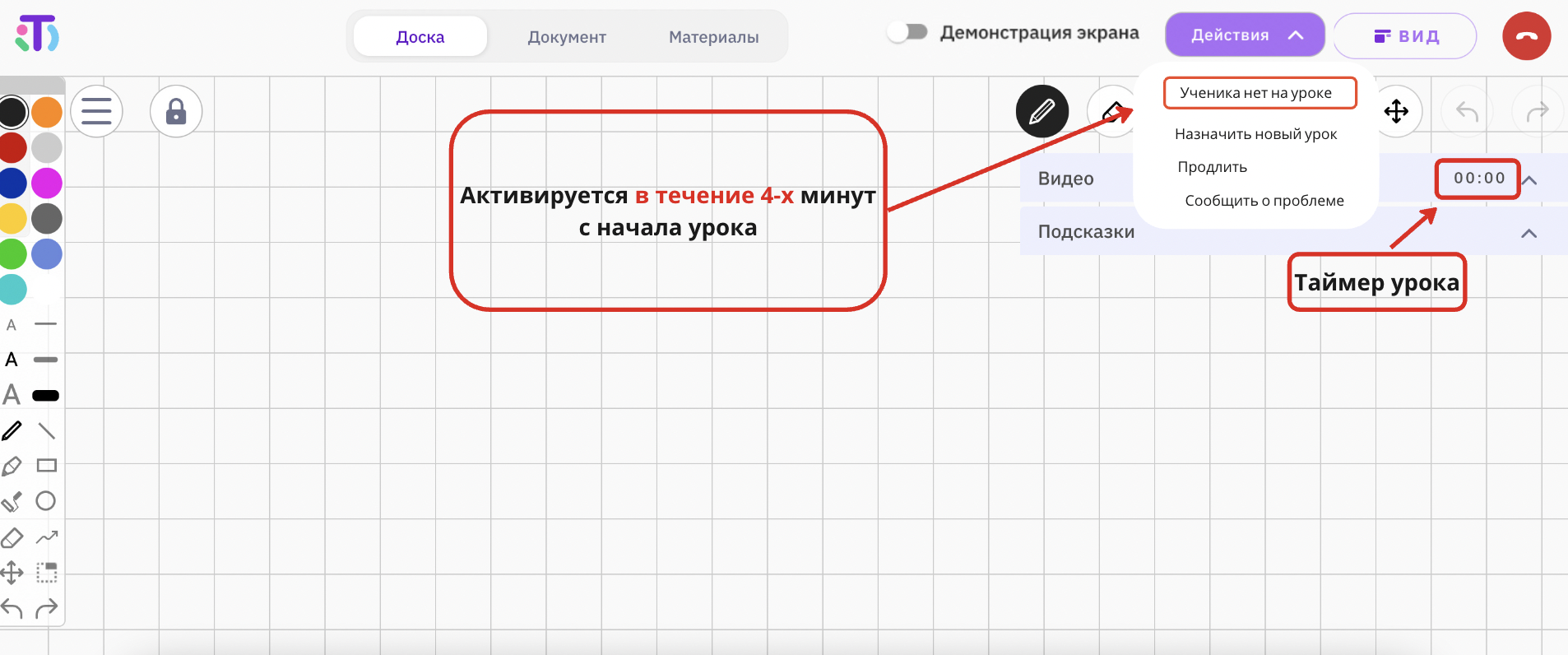
Task: Select the pencil tool in the left toolbar
Action: click(12, 430)
